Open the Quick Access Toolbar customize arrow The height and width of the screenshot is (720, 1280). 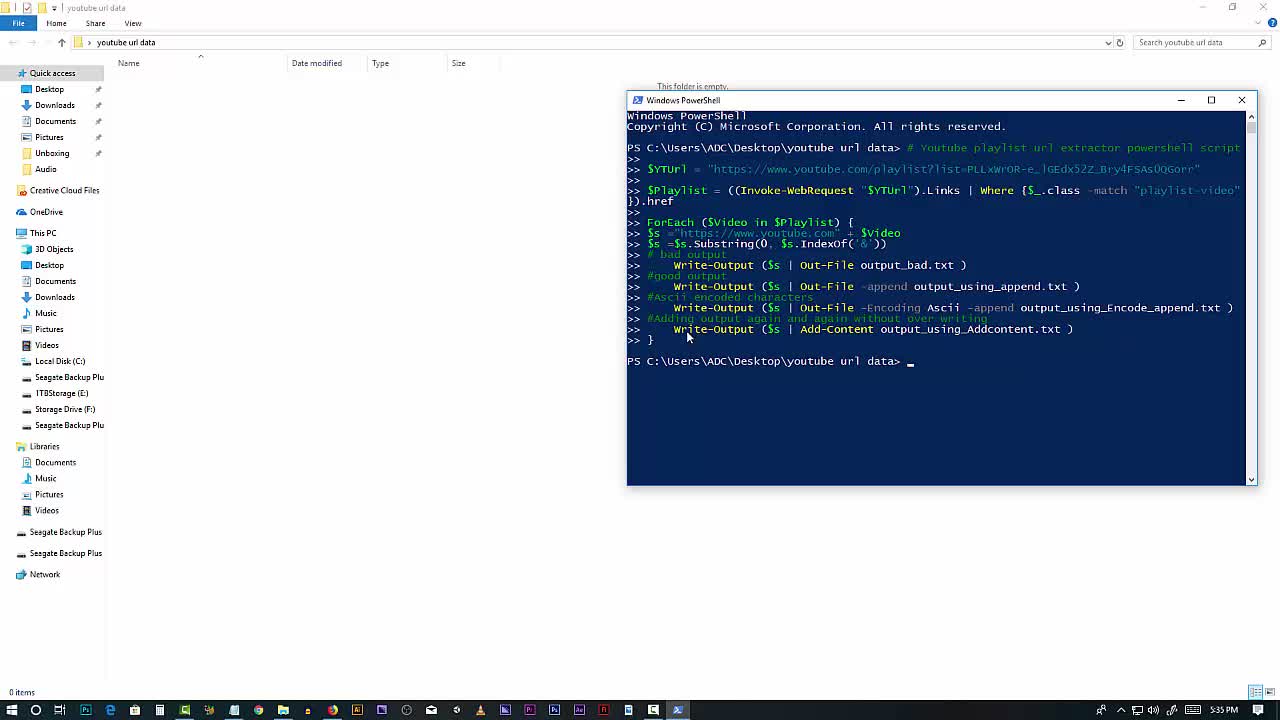54,8
